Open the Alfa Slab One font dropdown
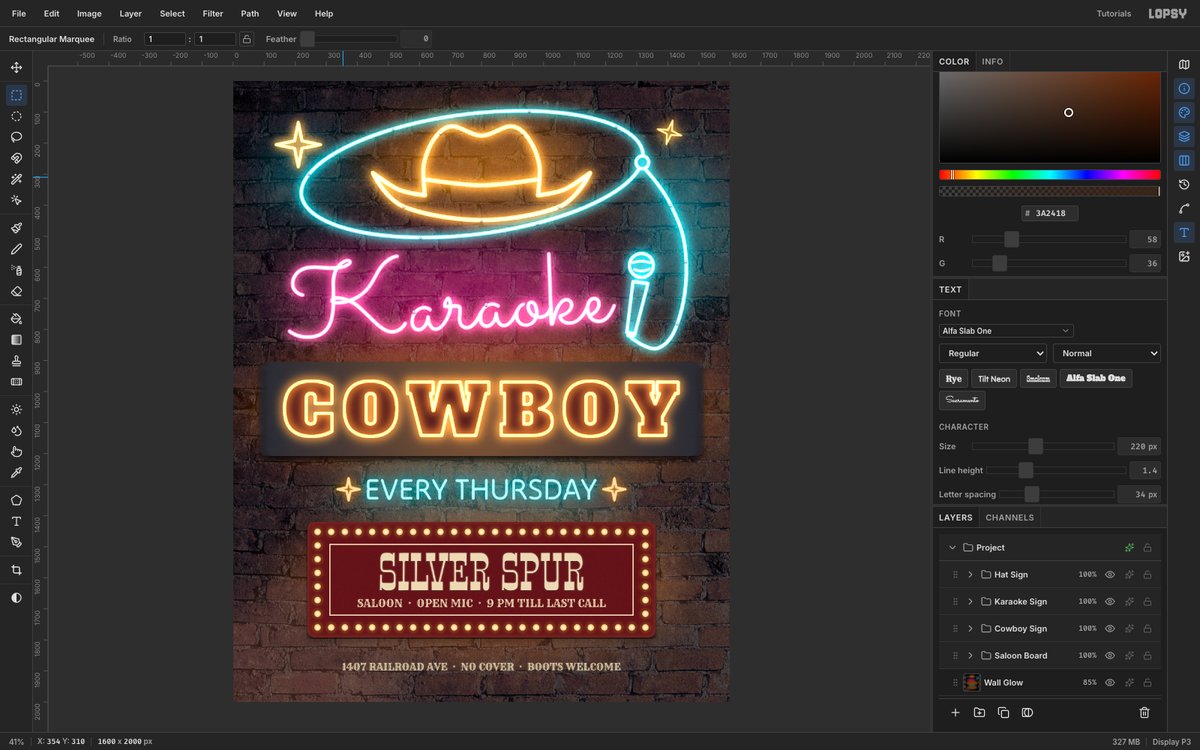This screenshot has height=750, width=1200. 1006,331
